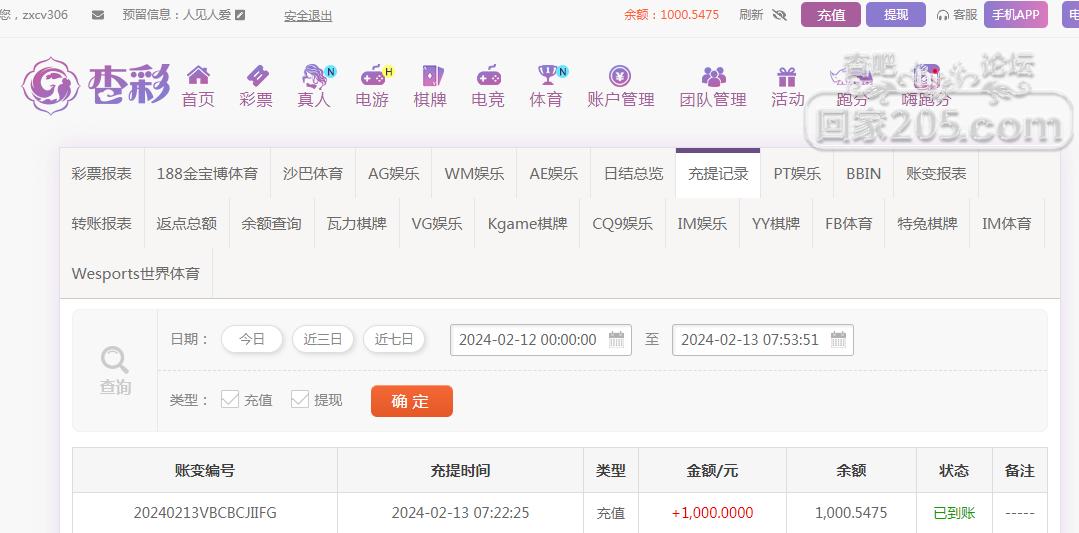Screen dimensions: 1079x533
Task: Select the 近三日 date range option
Action: click(x=323, y=339)
